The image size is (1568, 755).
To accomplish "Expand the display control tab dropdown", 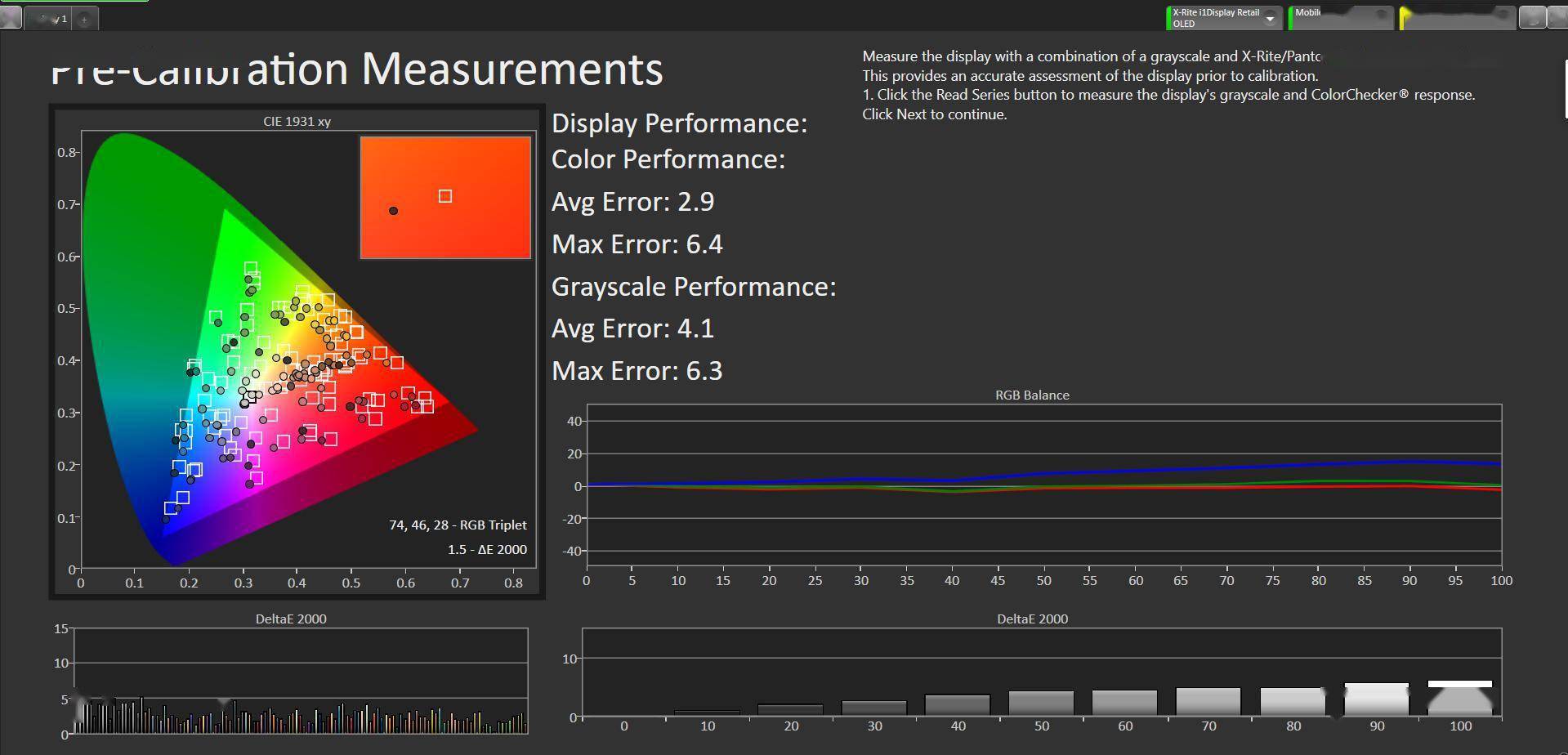I will pos(1503,15).
